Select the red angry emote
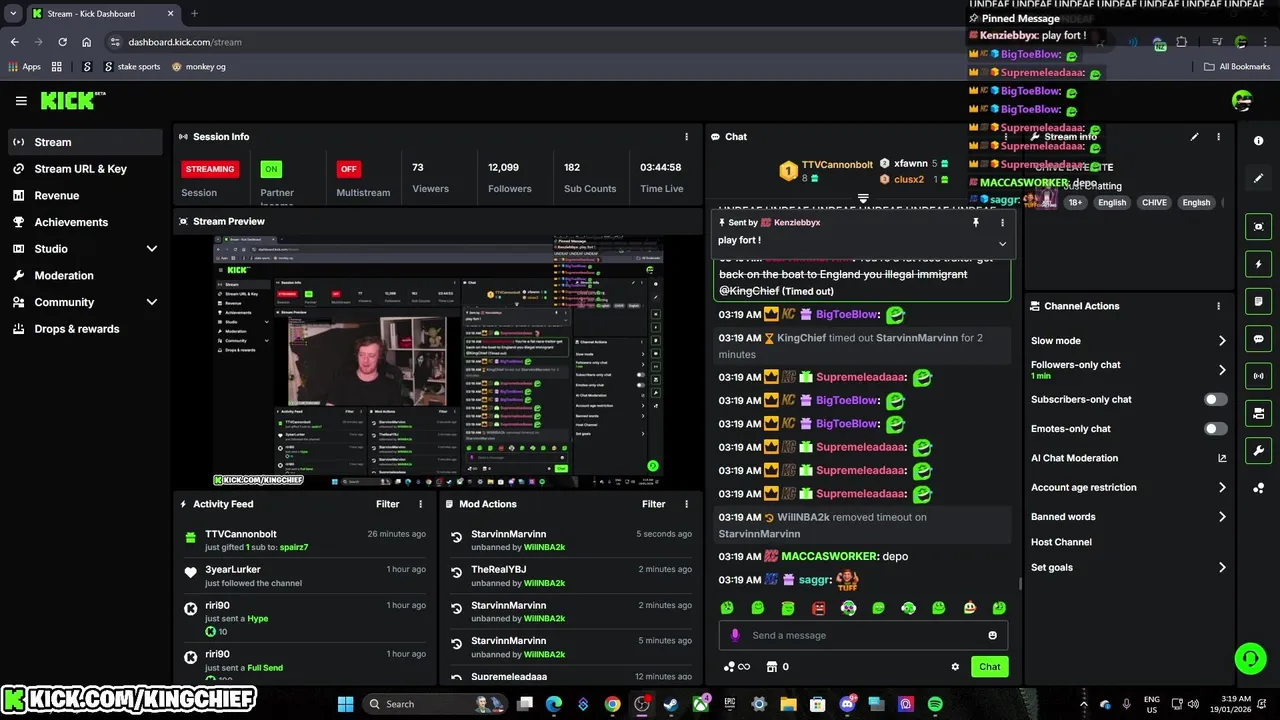The width and height of the screenshot is (1280, 720). coord(818,608)
